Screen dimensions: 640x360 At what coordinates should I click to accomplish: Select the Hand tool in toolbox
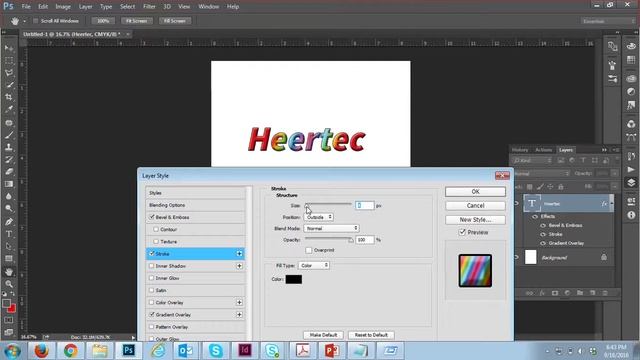coord(9,271)
